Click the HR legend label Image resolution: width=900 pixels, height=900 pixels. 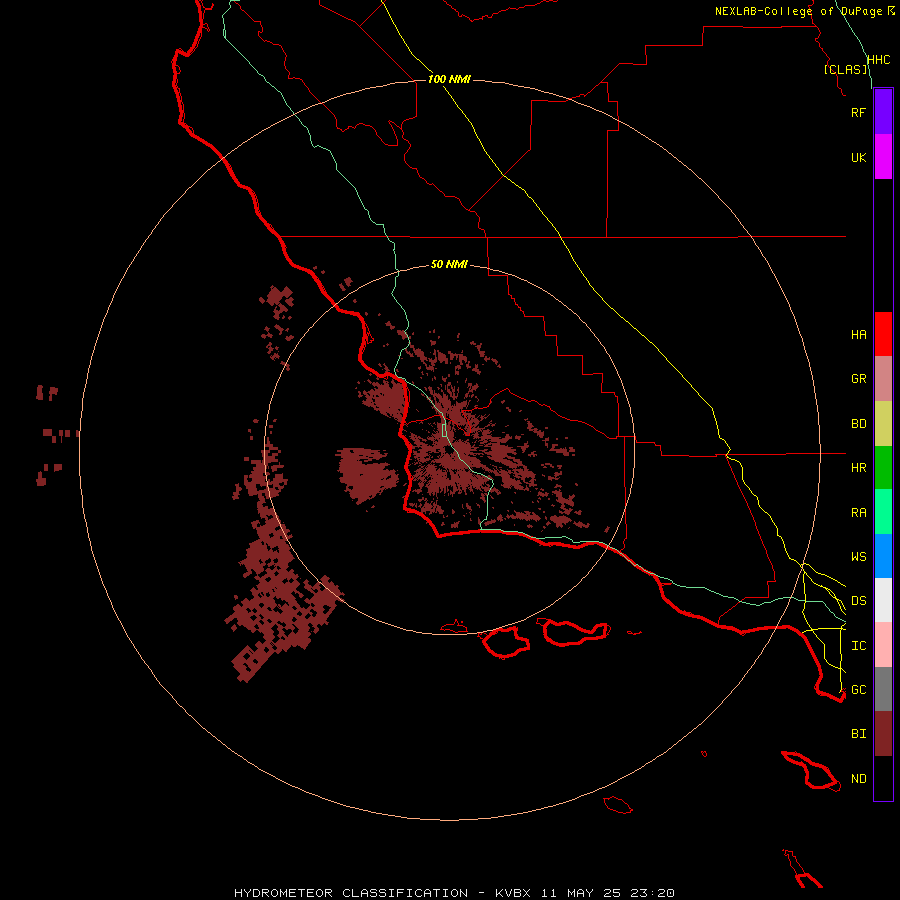click(x=859, y=468)
